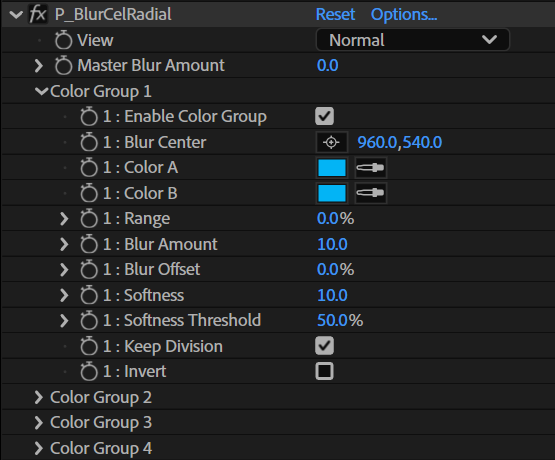Open the View dropdown set to Normal
The image size is (555, 460).
pos(413,40)
